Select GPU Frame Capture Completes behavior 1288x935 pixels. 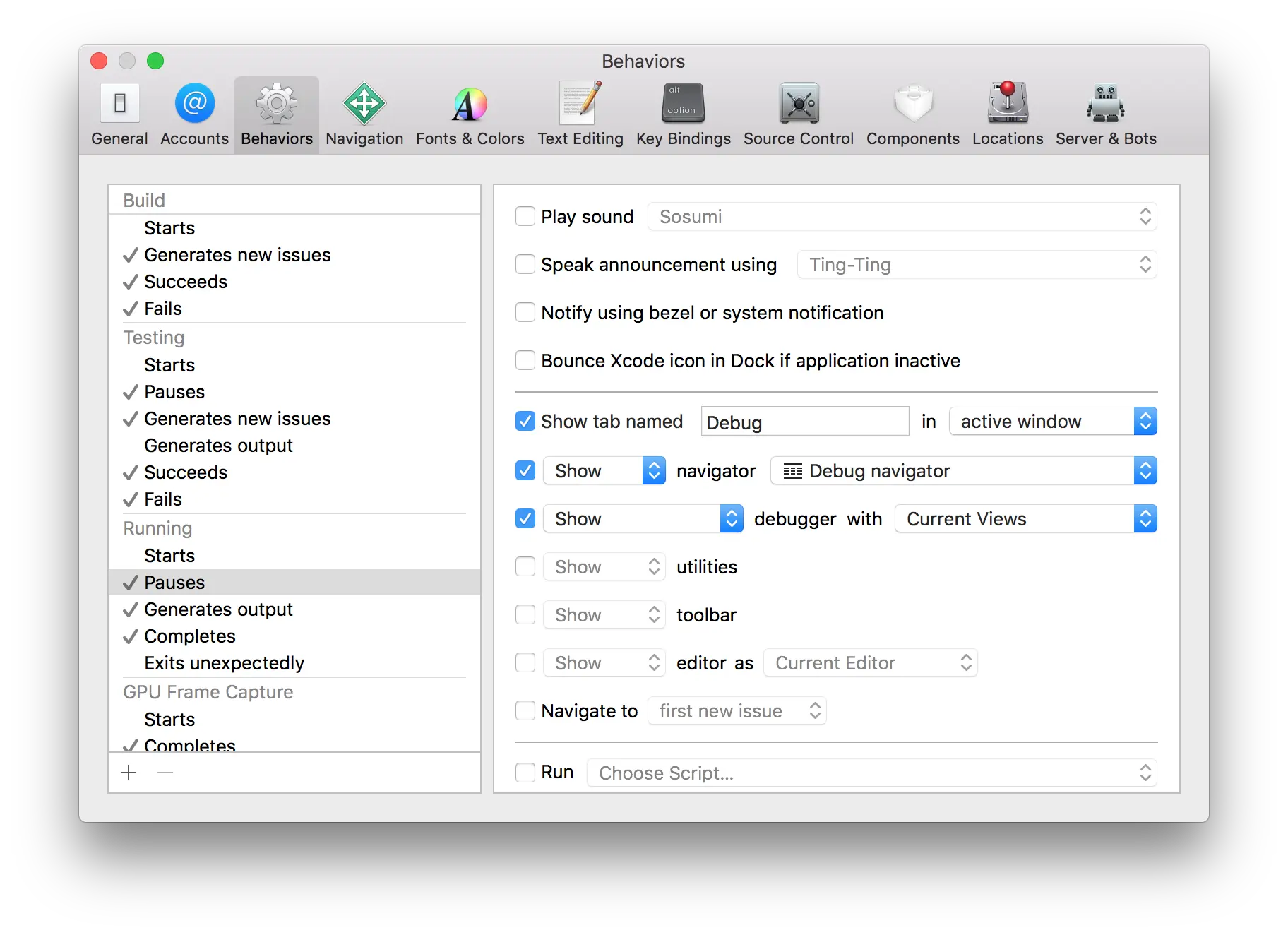click(294, 744)
